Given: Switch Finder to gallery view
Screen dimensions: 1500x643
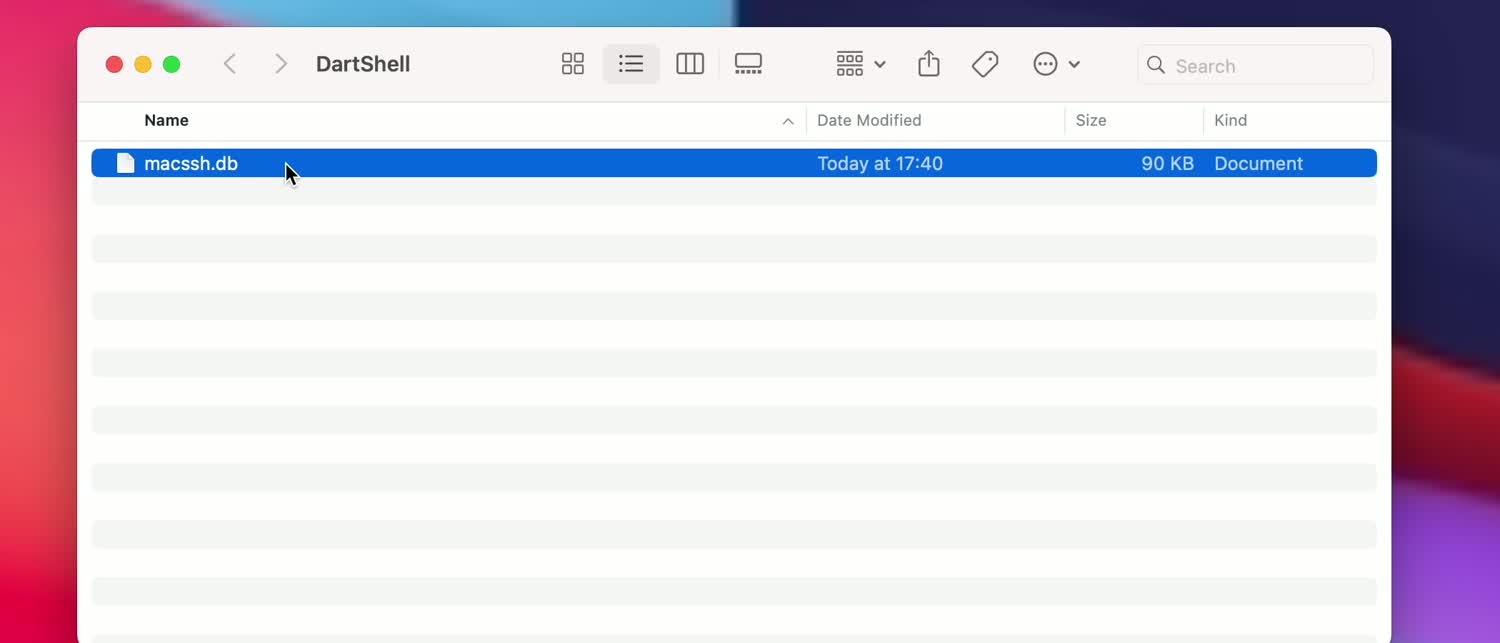Looking at the screenshot, I should (748, 64).
